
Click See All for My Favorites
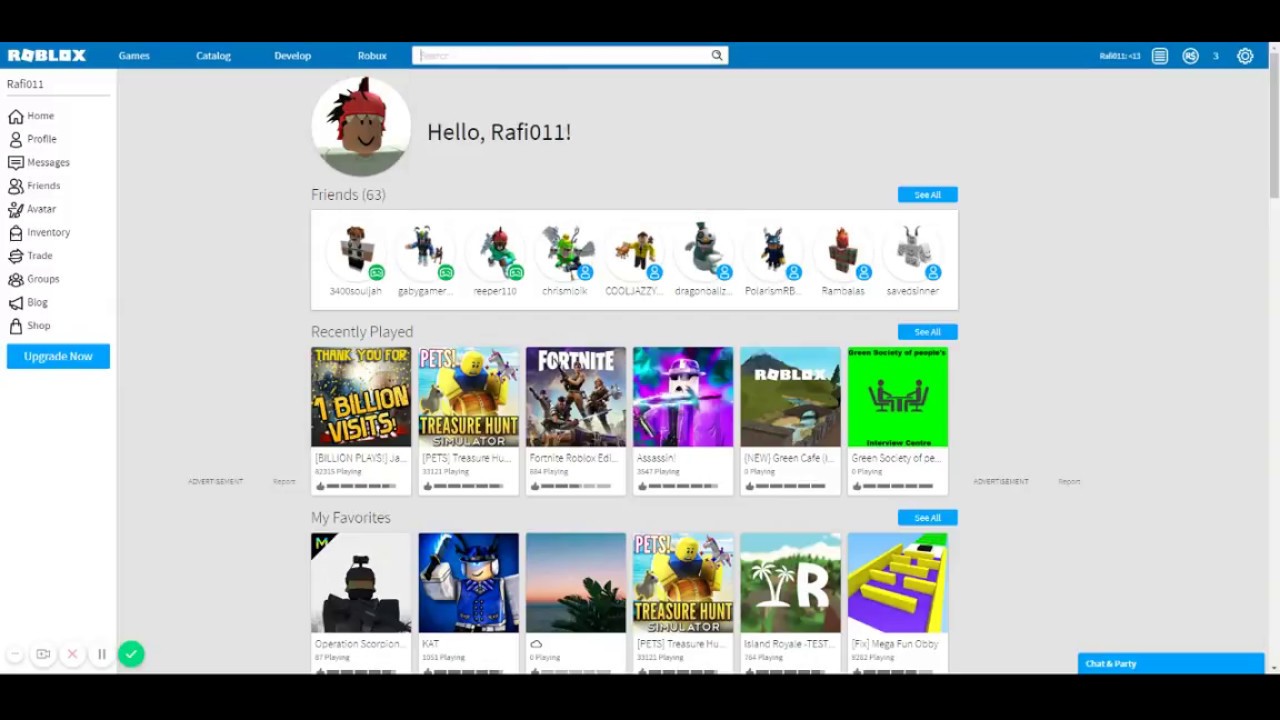[x=927, y=518]
